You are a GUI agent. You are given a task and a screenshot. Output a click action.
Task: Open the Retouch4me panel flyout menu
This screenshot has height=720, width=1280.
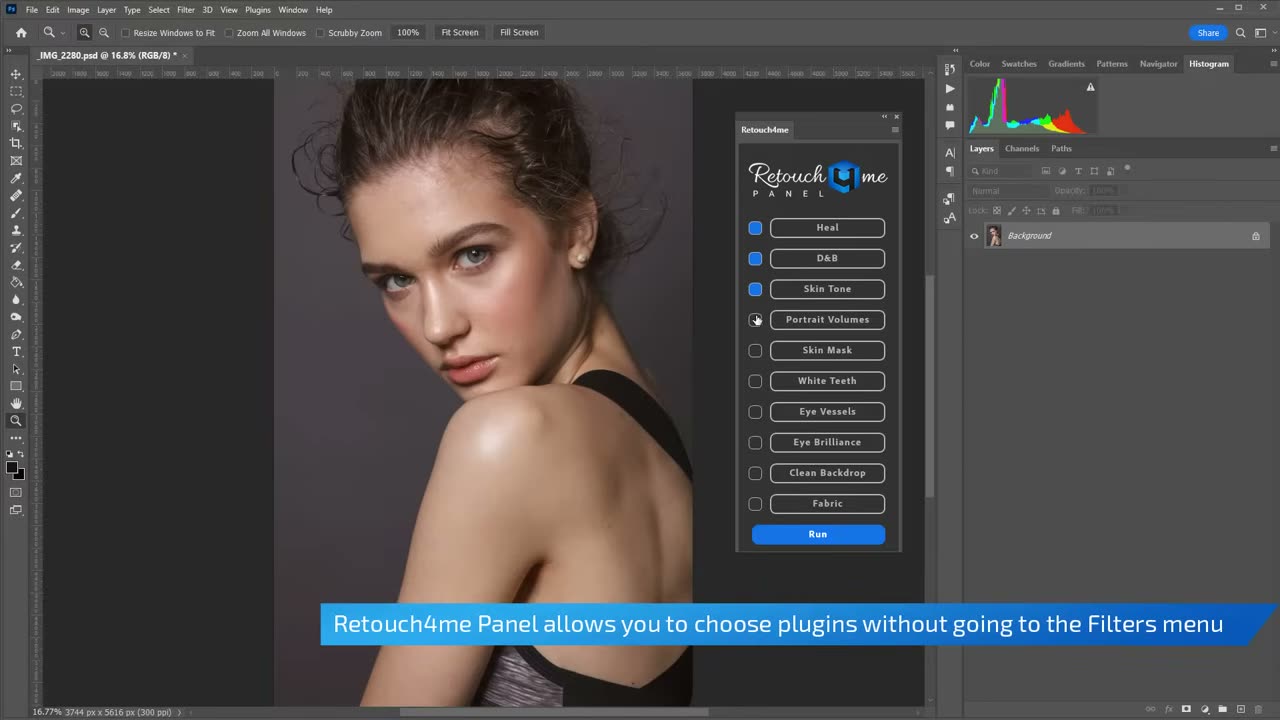pyautogui.click(x=895, y=130)
